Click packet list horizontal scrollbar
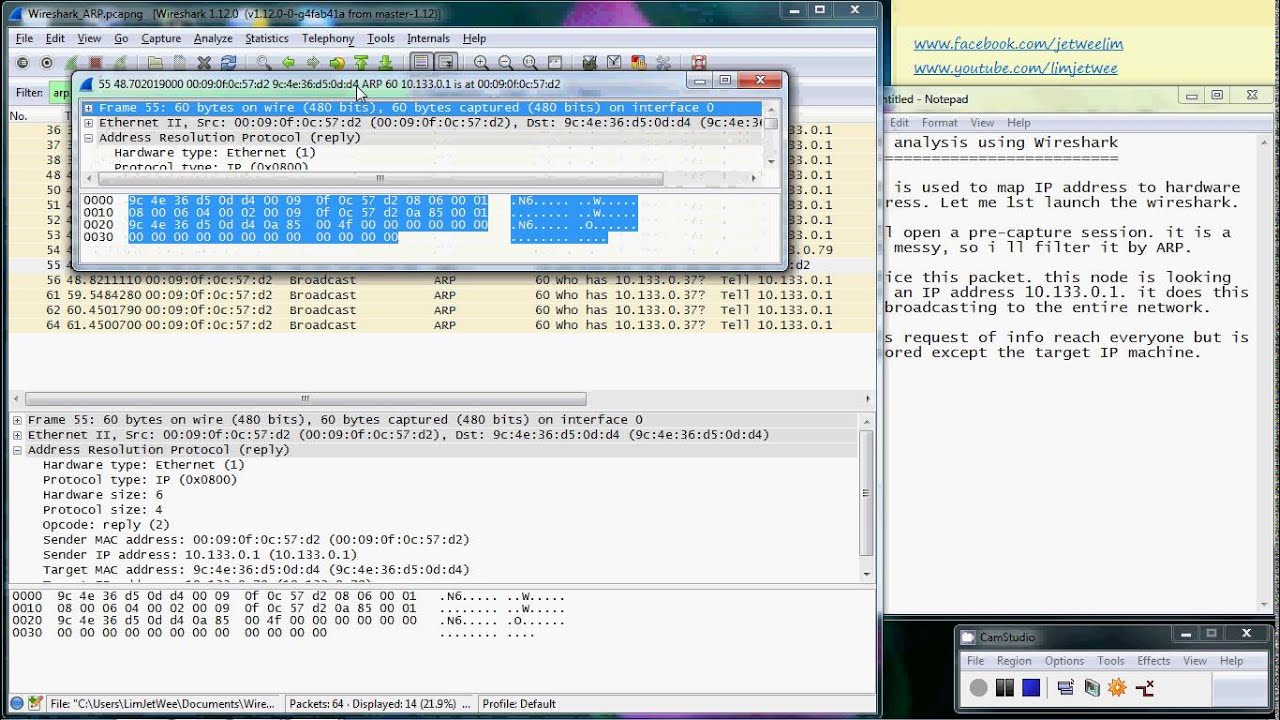The width and height of the screenshot is (1280, 720). (306, 399)
